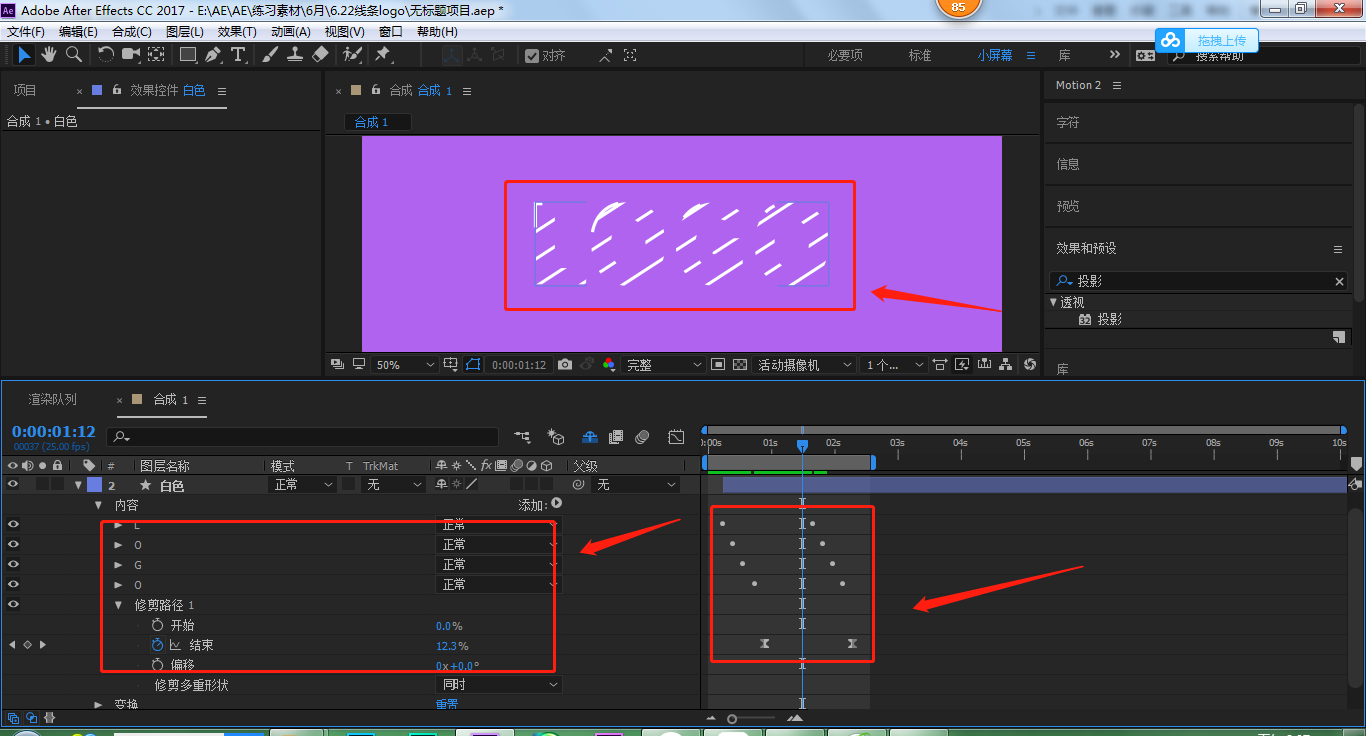
Task: Select the Unified Camera tool
Action: [131, 54]
